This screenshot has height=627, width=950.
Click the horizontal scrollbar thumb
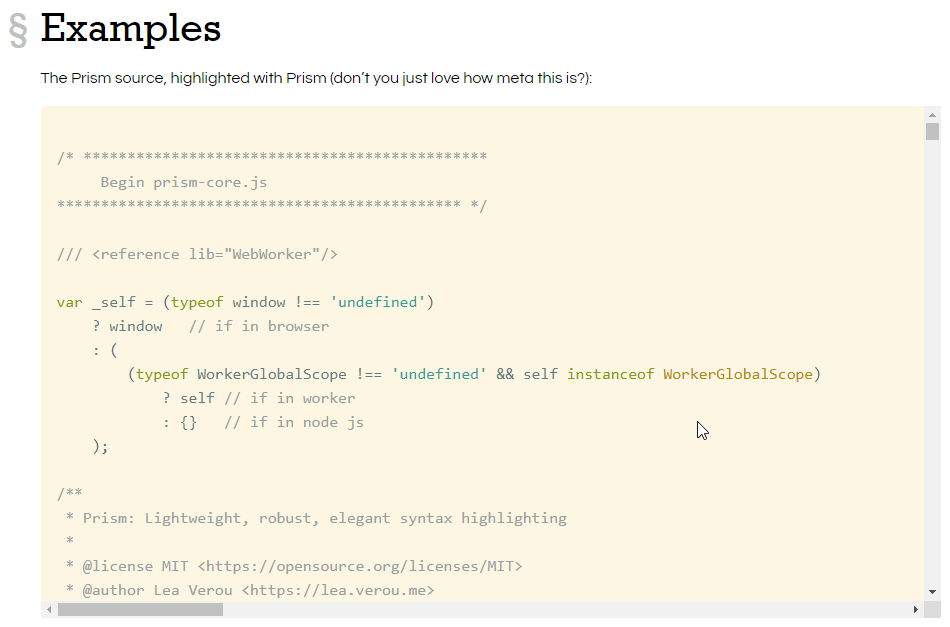point(140,609)
